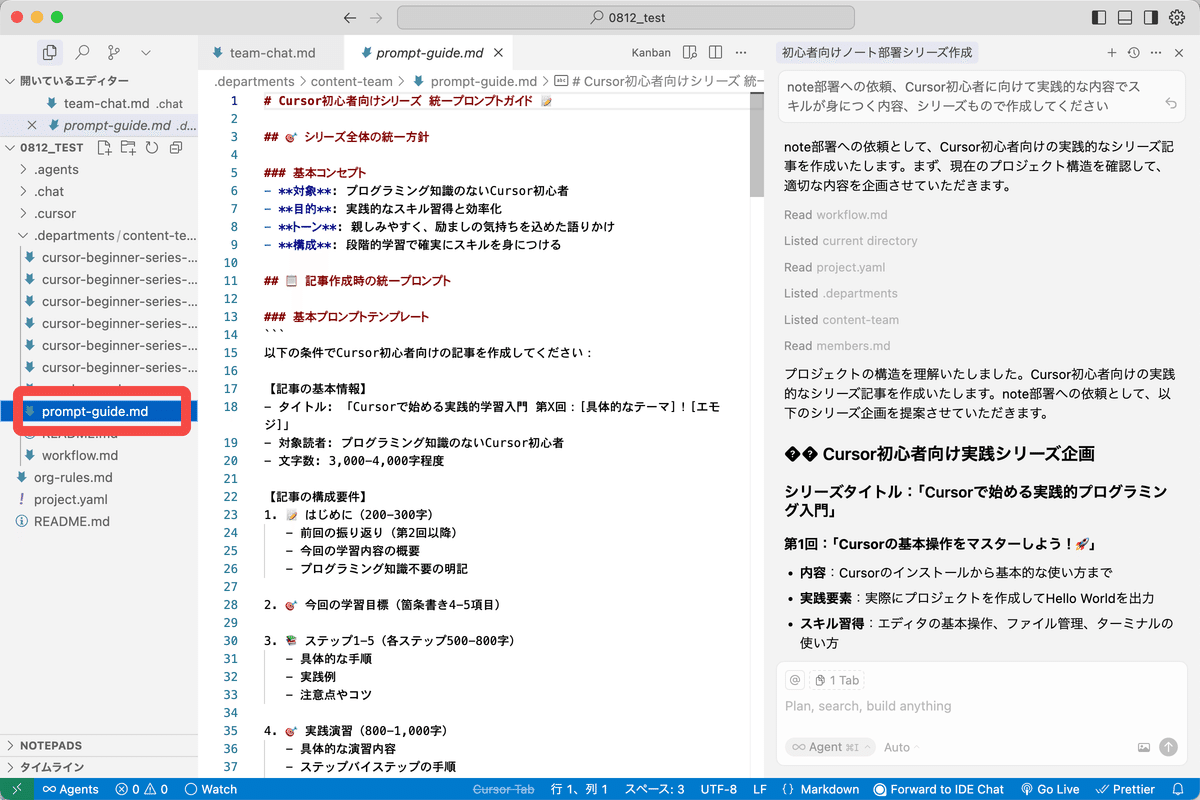1200x800 pixels.
Task: Open the Search view in the sidebar
Action: coord(82,52)
